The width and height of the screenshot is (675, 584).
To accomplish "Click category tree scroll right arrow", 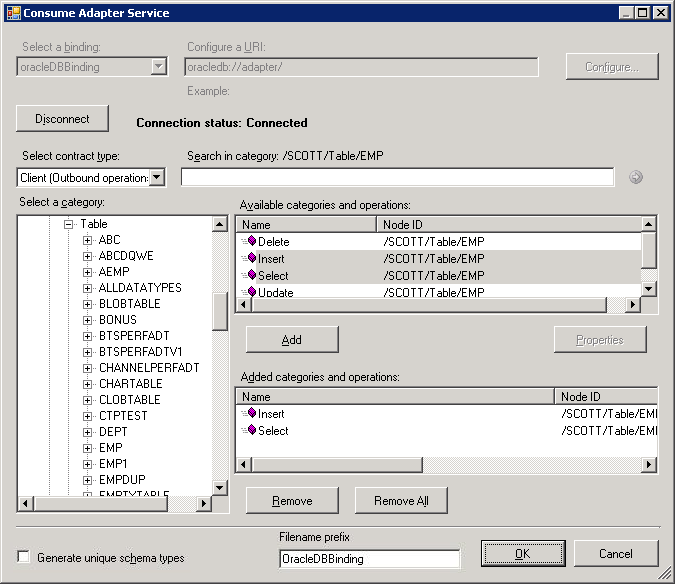I will [204, 503].
